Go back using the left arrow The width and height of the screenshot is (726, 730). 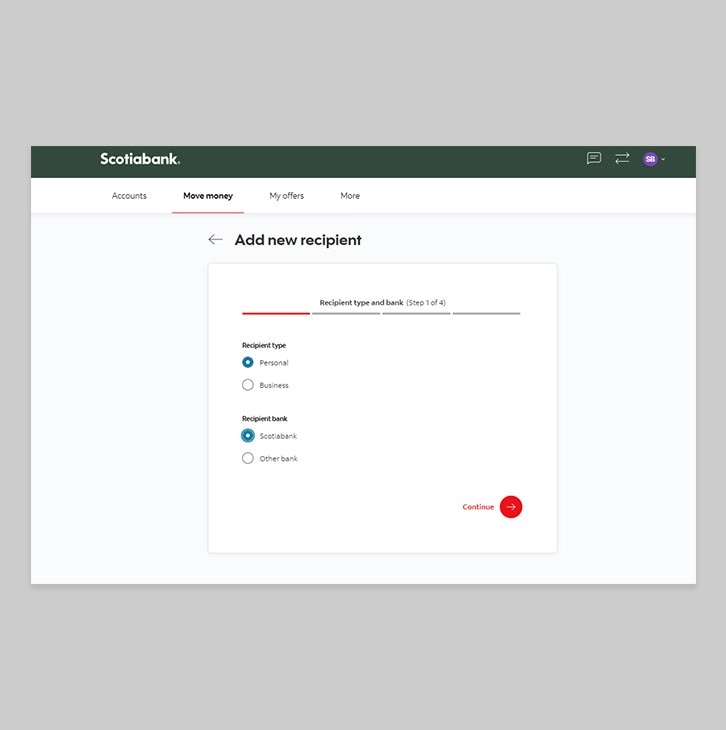pyautogui.click(x=215, y=239)
